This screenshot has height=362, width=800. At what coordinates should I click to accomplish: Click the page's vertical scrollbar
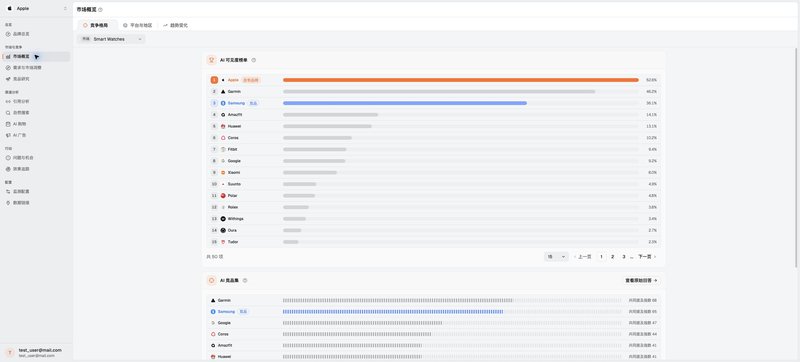[x=796, y=158]
